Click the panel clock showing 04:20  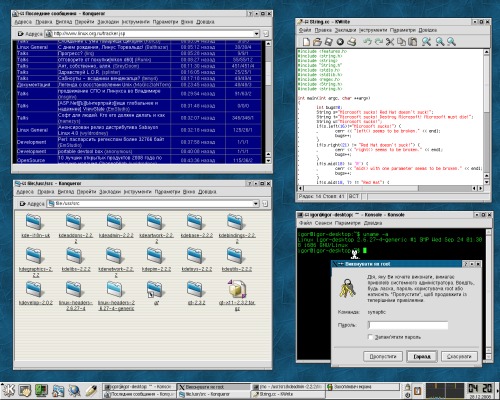click(x=480, y=388)
